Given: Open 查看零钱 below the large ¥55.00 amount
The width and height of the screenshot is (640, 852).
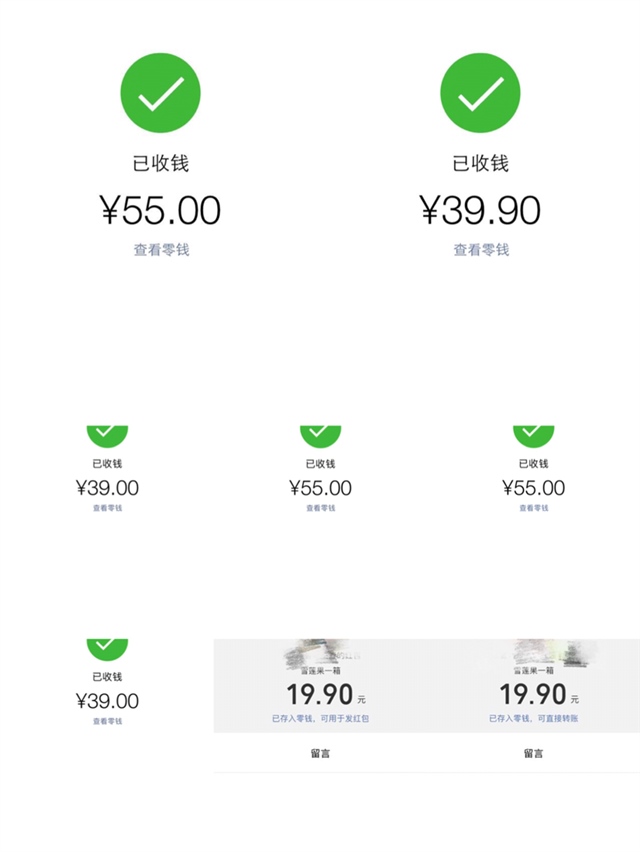Looking at the screenshot, I should pos(161,250).
